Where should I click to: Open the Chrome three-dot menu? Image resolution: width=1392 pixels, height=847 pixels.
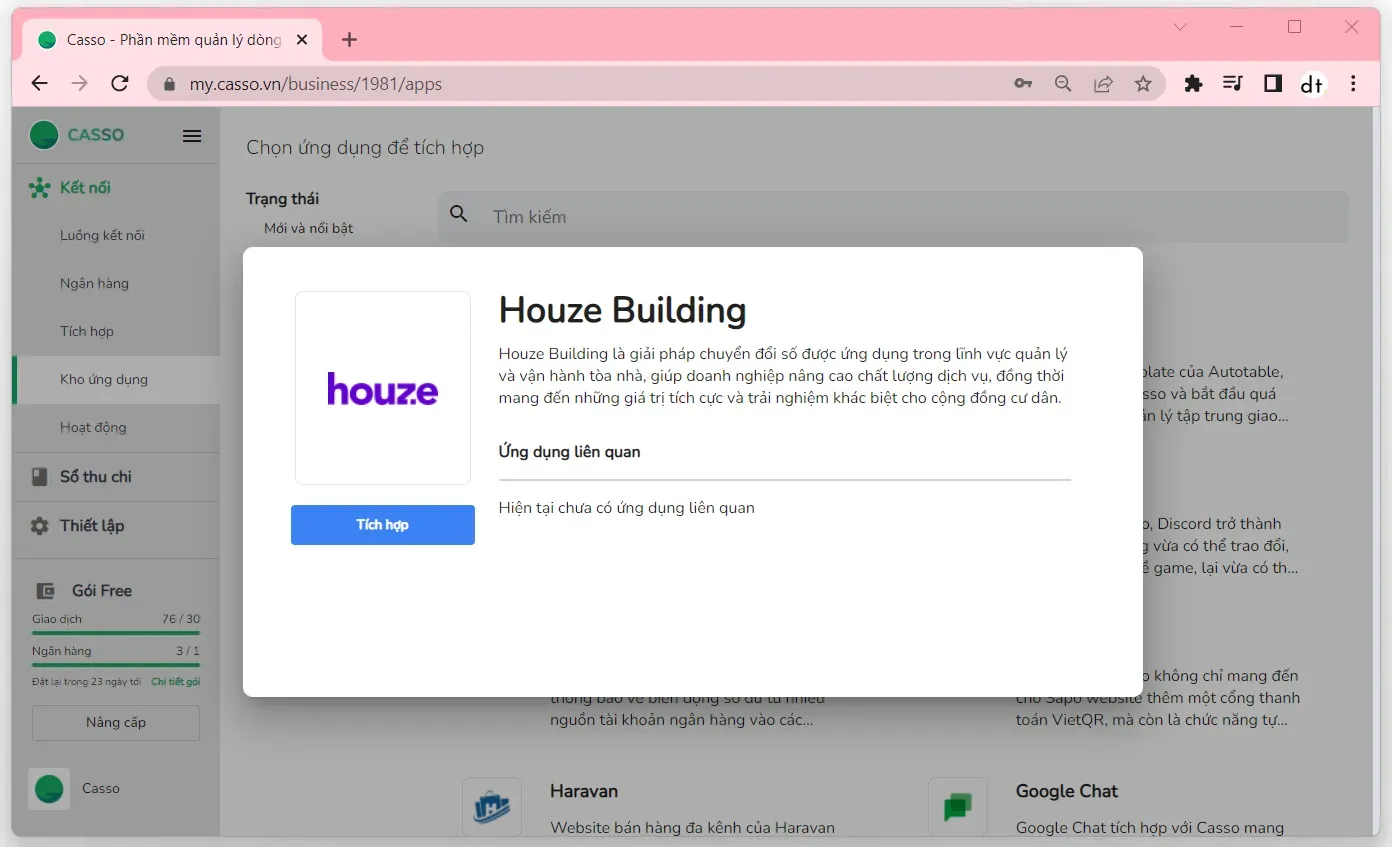pyautogui.click(x=1353, y=84)
